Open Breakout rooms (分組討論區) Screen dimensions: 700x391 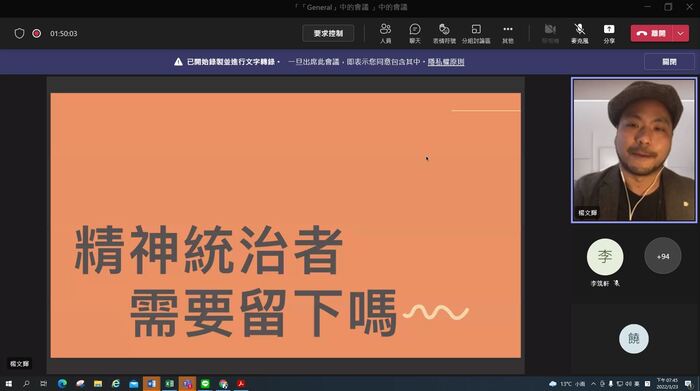[x=476, y=33]
